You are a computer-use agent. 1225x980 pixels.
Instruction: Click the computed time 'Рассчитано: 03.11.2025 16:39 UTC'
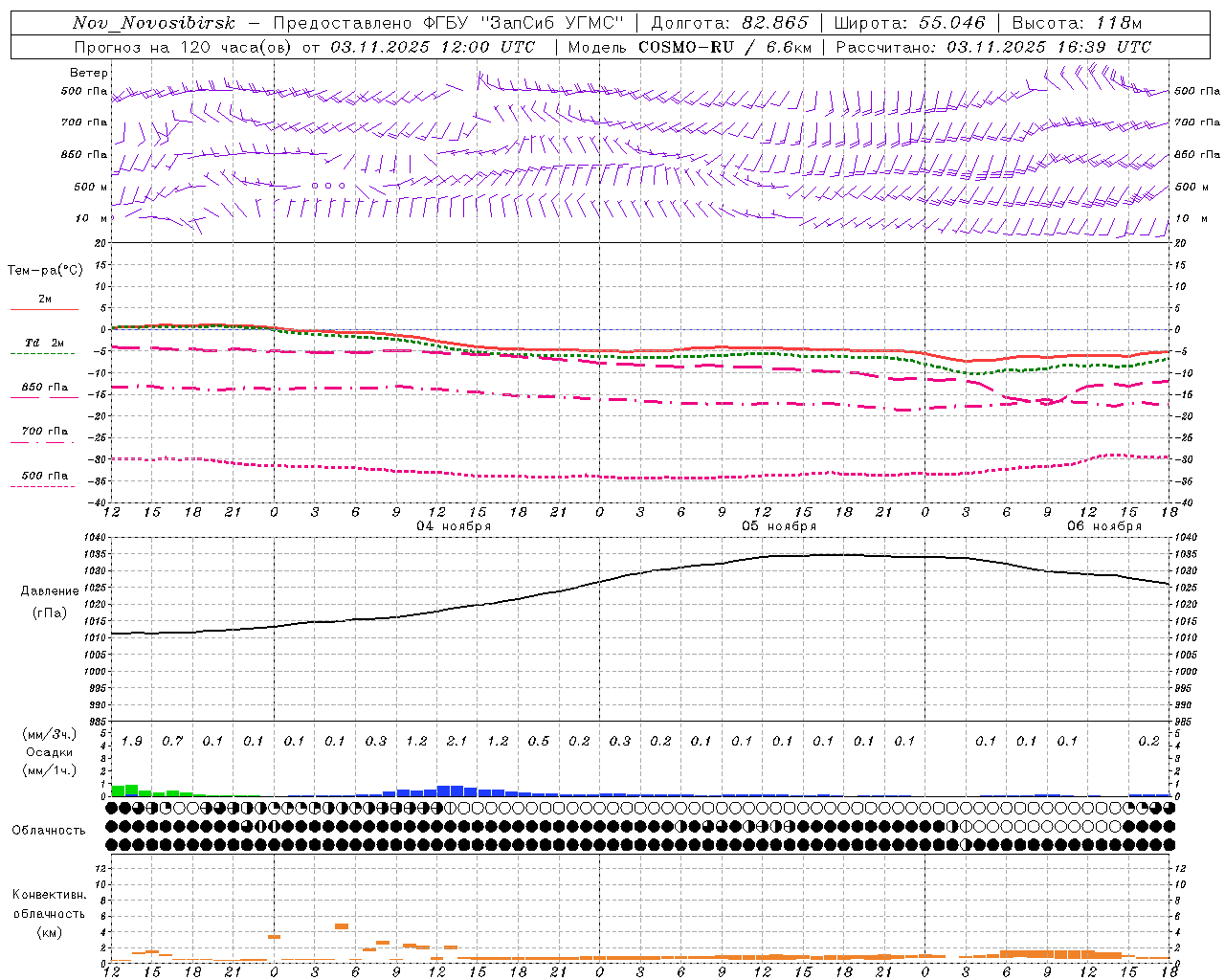[x=993, y=47]
